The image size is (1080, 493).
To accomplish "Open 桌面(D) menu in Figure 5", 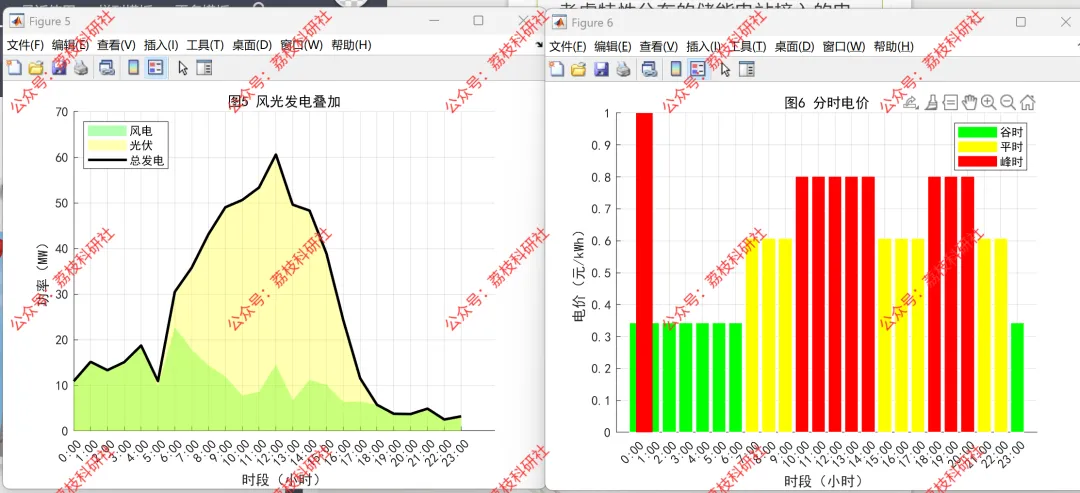I will [x=252, y=45].
